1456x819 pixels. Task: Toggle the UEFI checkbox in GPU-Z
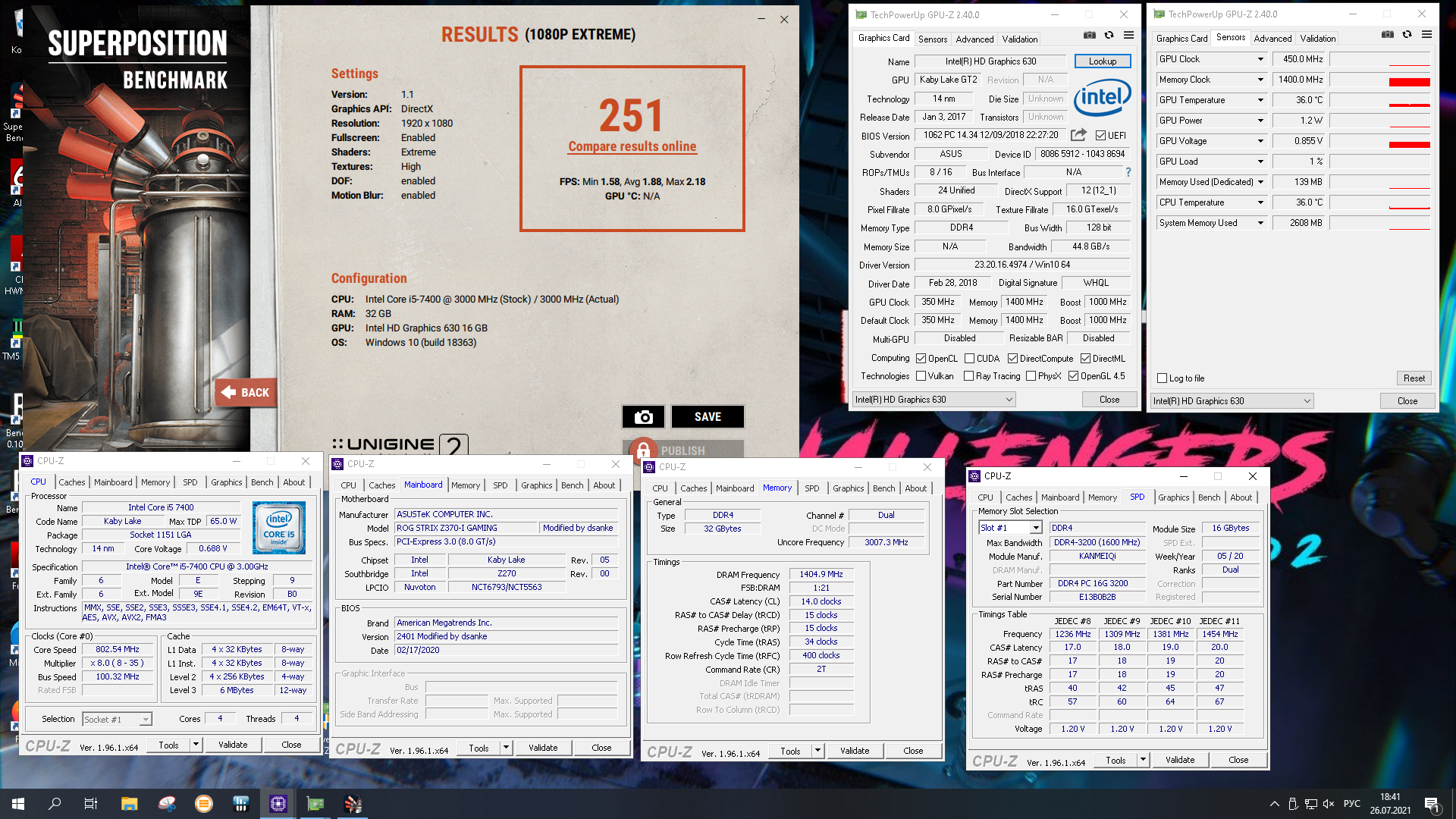click(1101, 135)
